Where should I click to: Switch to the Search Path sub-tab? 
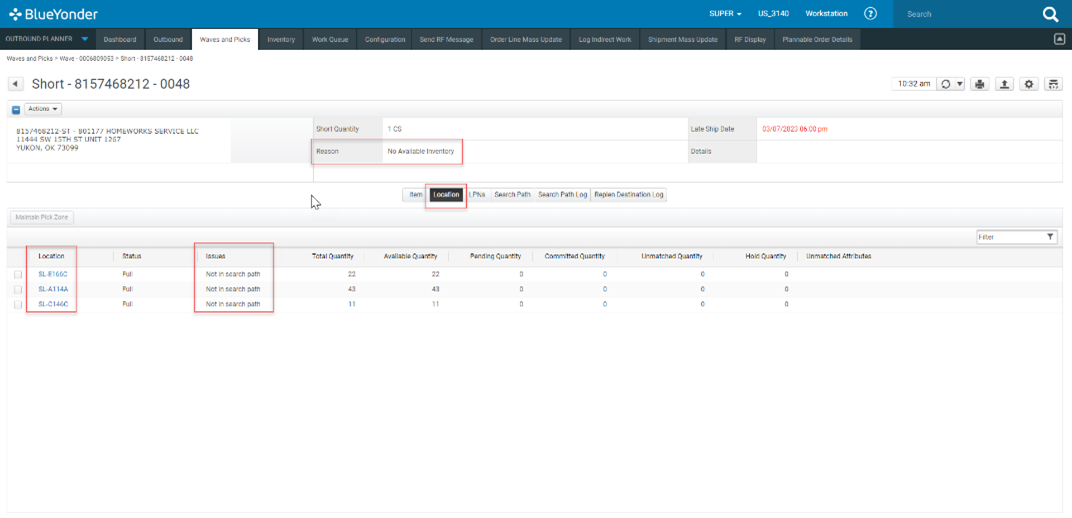pyautogui.click(x=512, y=195)
